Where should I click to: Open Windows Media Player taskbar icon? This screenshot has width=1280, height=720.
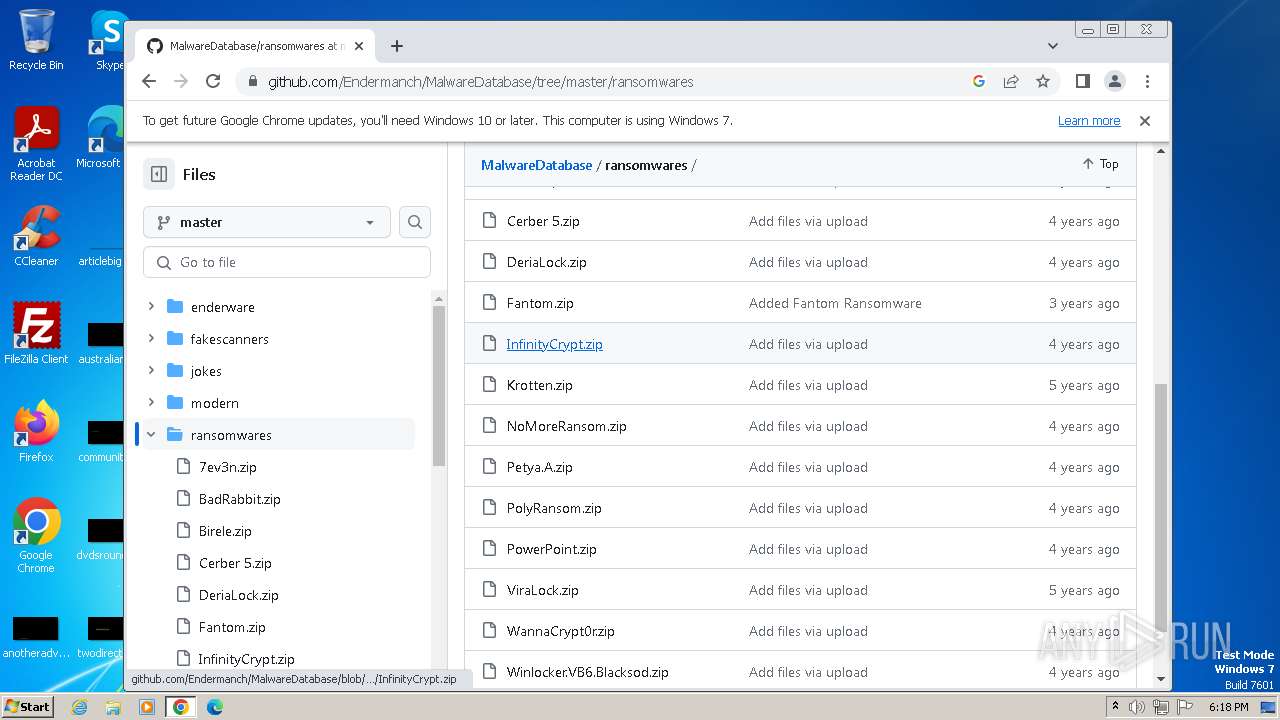tap(147, 707)
